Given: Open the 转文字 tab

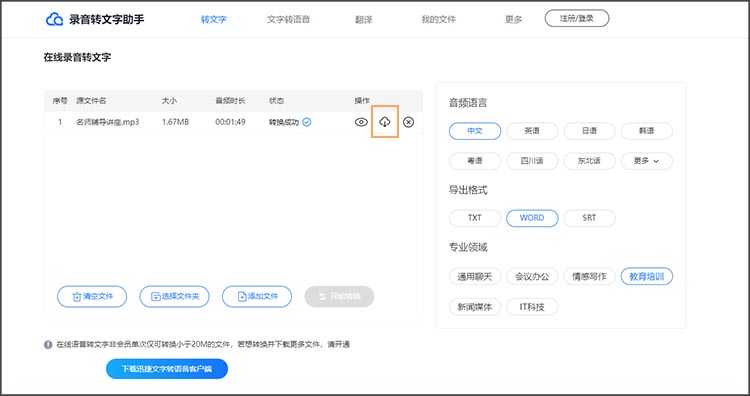Looking at the screenshot, I should (214, 20).
